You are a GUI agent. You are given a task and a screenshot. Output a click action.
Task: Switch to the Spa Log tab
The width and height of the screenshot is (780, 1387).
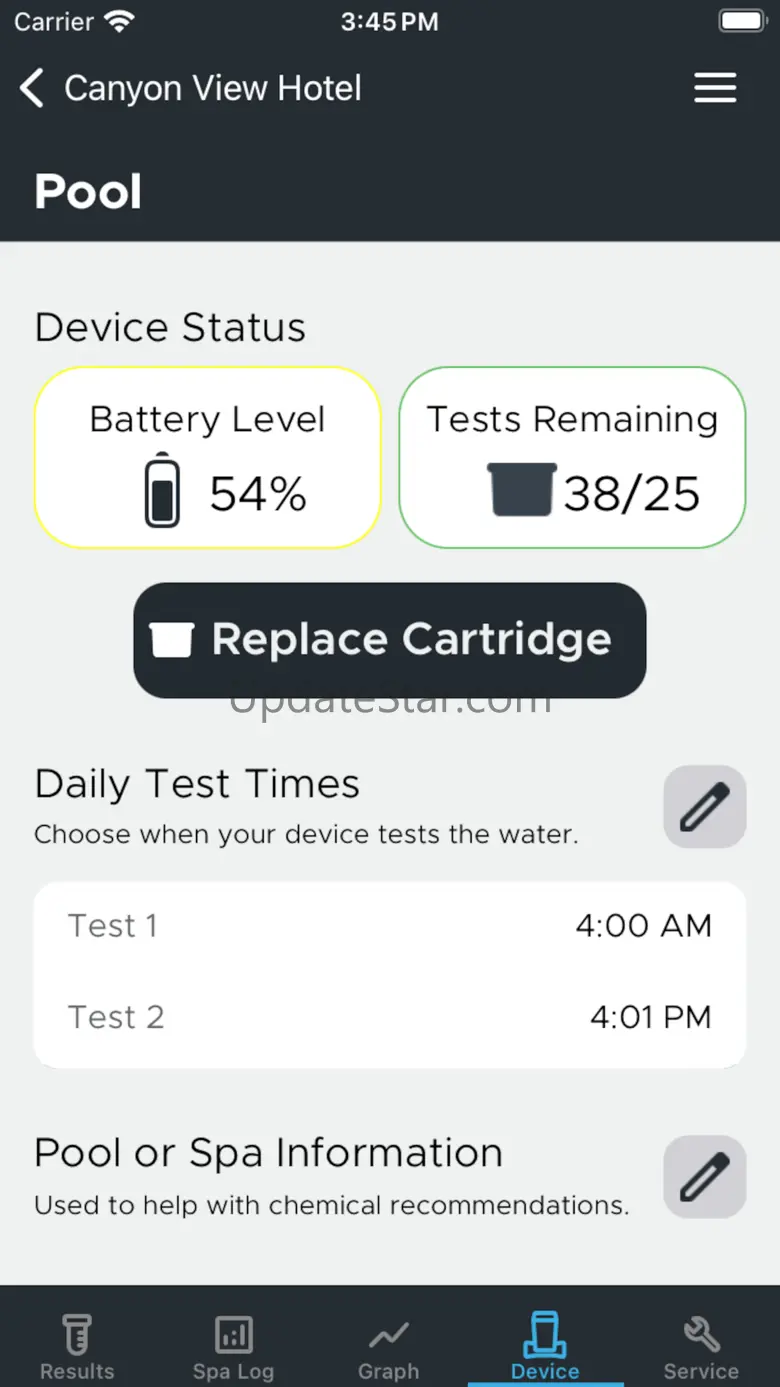coord(233,1346)
